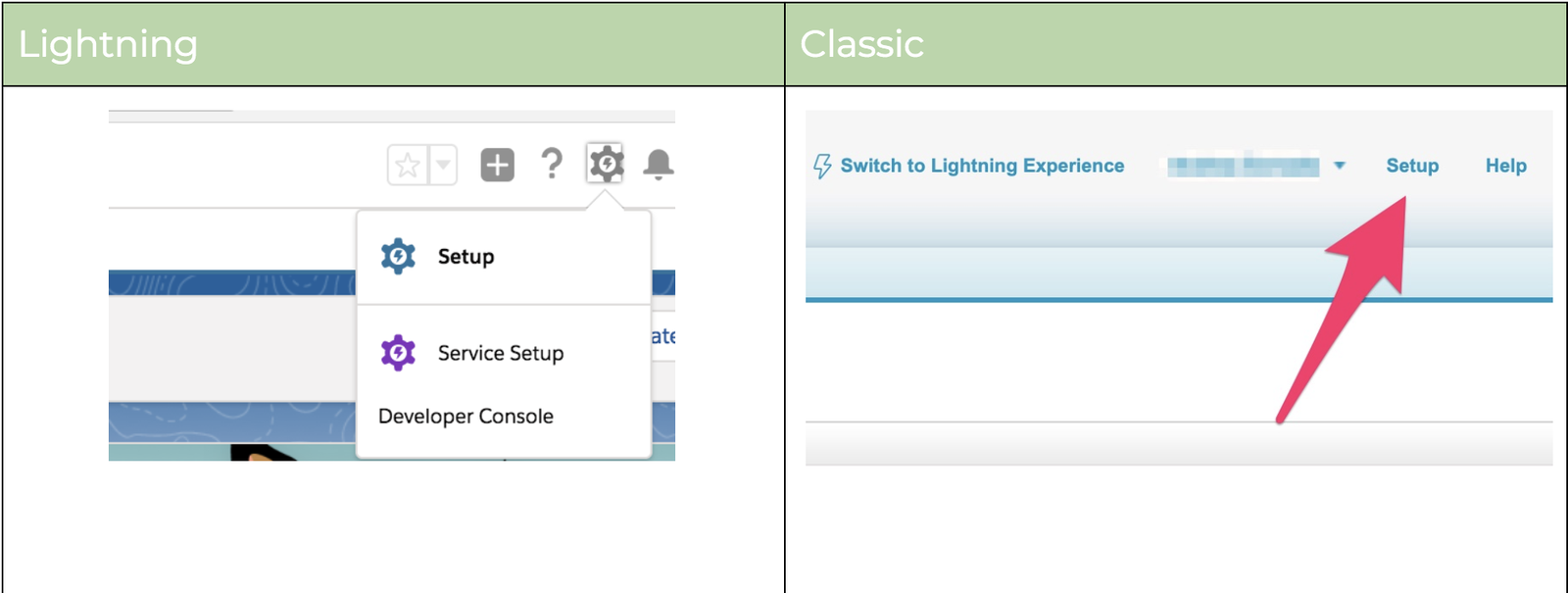Image resolution: width=1568 pixels, height=593 pixels.
Task: Open Developer Console from the menu
Action: [x=465, y=415]
